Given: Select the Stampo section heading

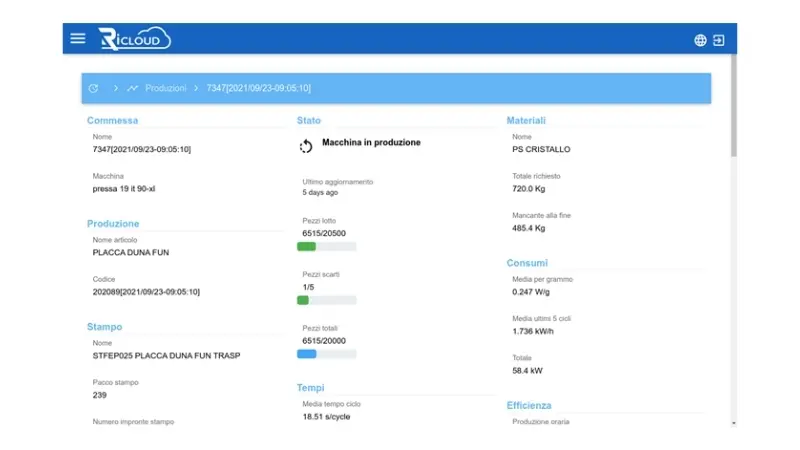Looking at the screenshot, I should point(105,327).
